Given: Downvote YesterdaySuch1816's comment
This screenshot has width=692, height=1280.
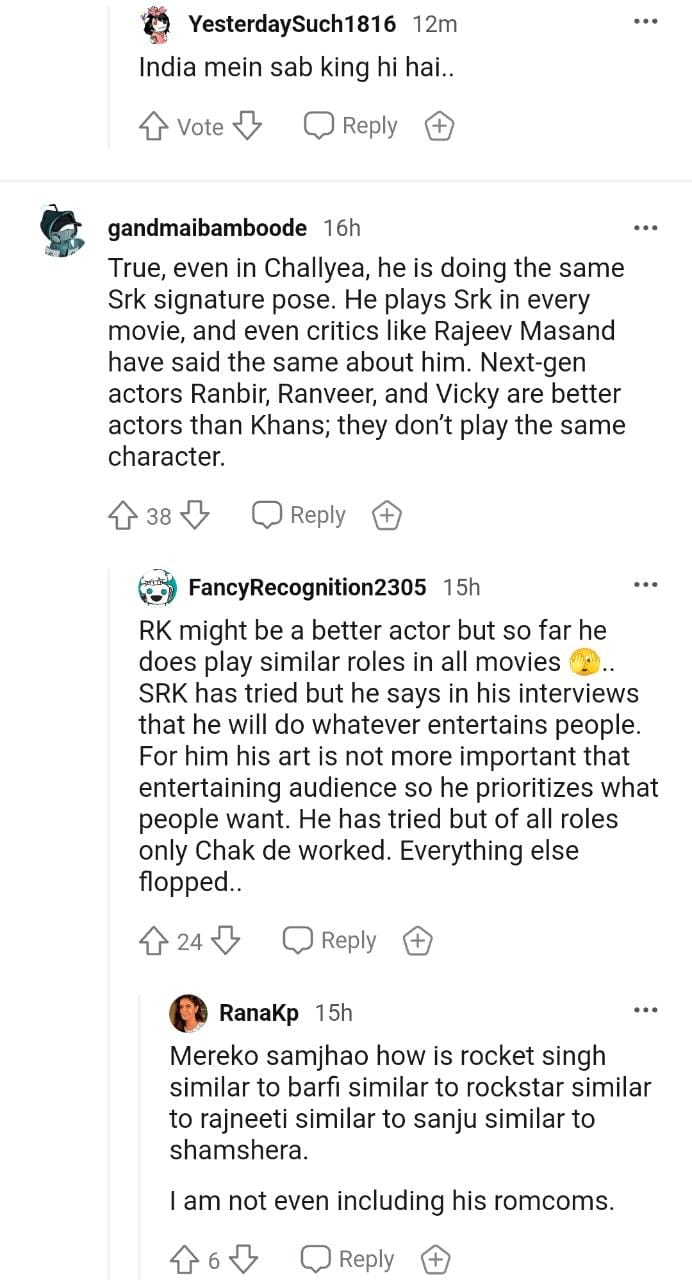Looking at the screenshot, I should (x=247, y=126).
